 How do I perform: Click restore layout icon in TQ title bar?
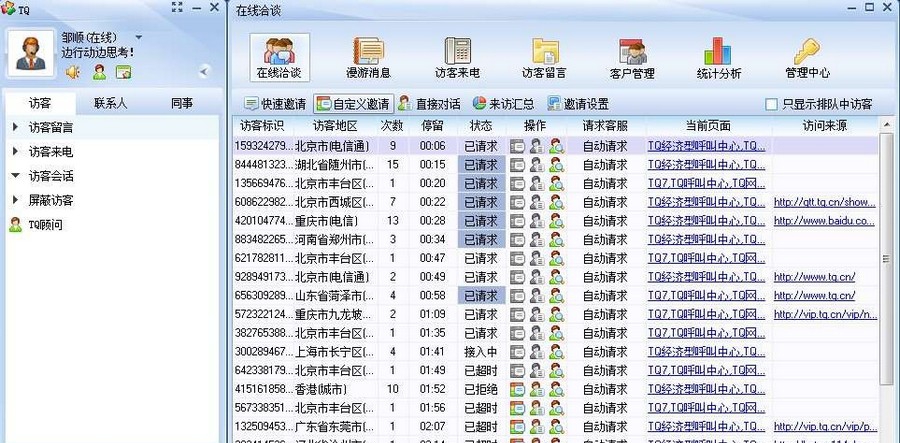(177, 7)
